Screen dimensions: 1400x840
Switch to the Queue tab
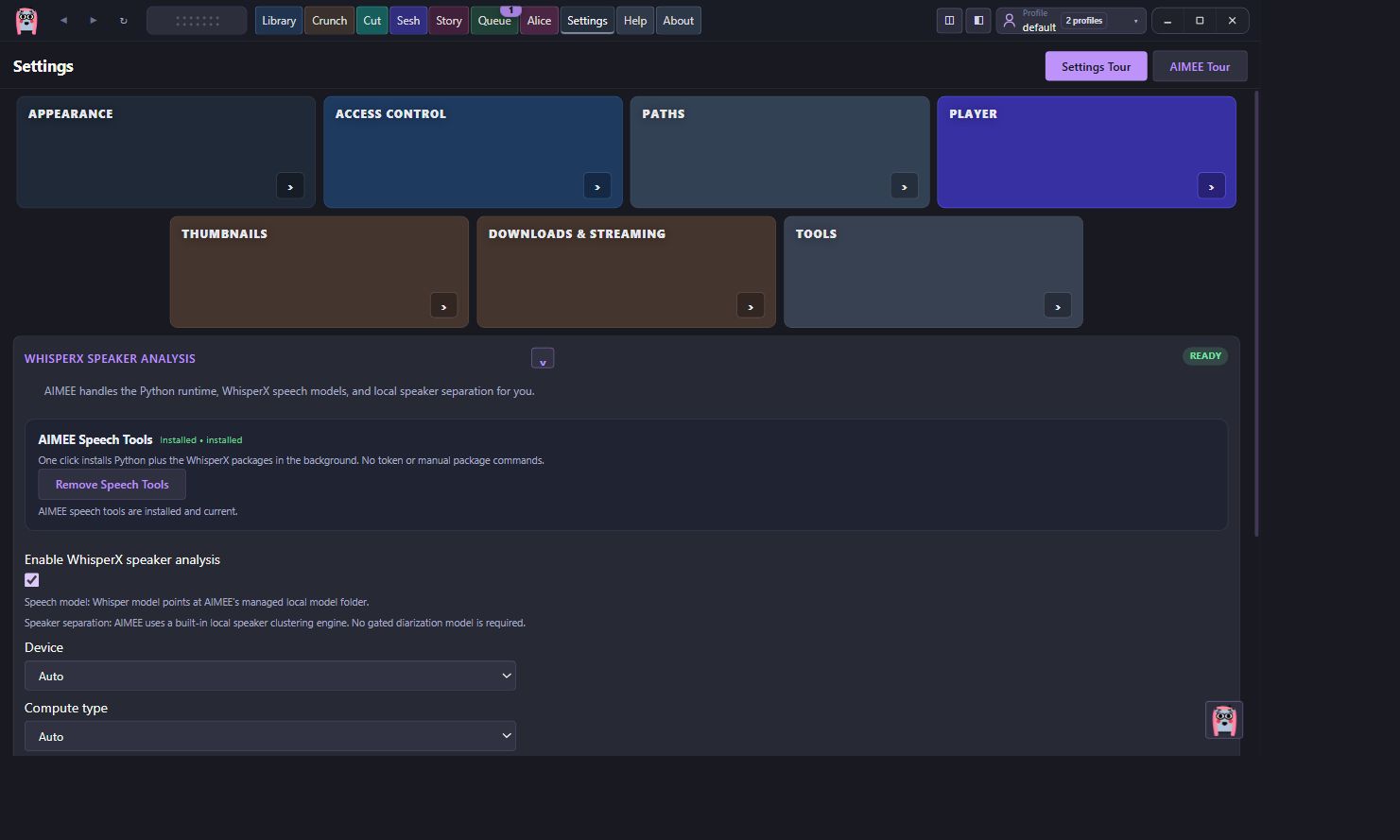[493, 21]
